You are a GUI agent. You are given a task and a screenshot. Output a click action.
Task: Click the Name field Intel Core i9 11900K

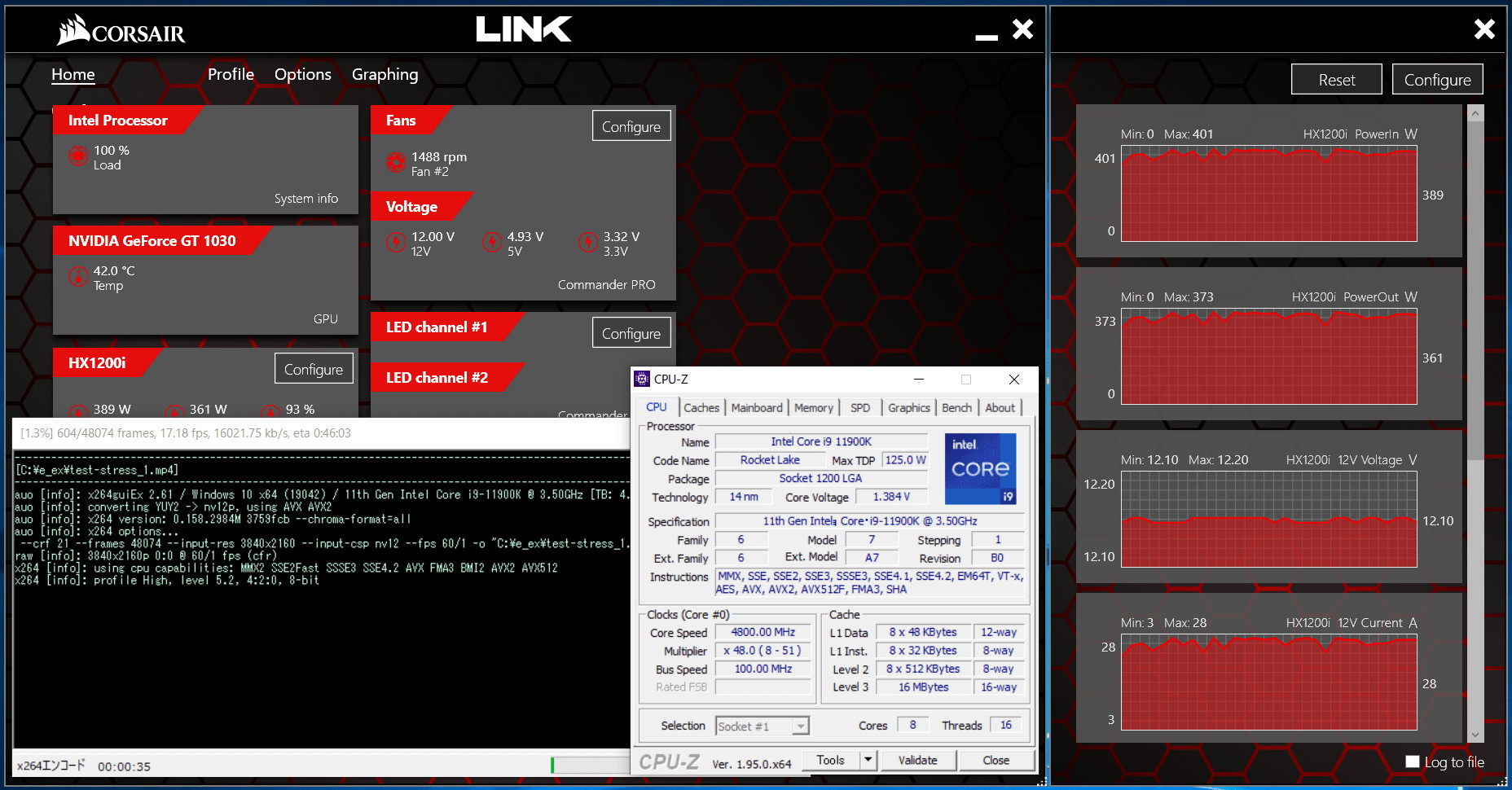(821, 441)
